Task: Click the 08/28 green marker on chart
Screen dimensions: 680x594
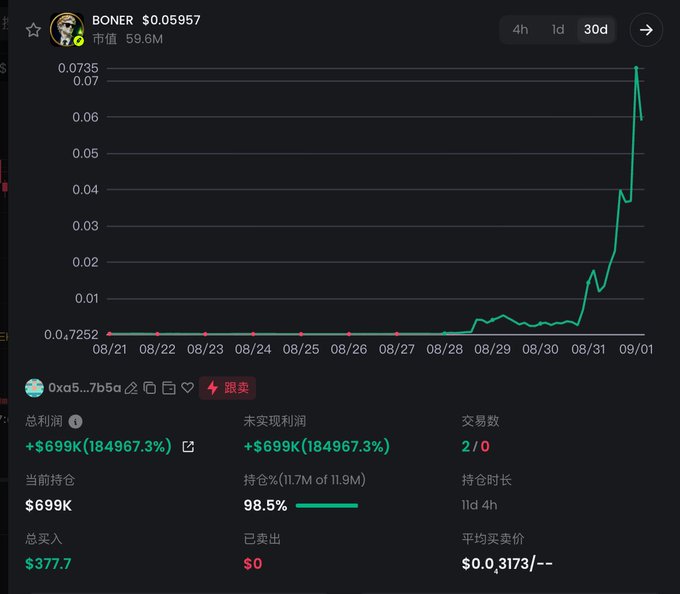Action: [x=445, y=333]
